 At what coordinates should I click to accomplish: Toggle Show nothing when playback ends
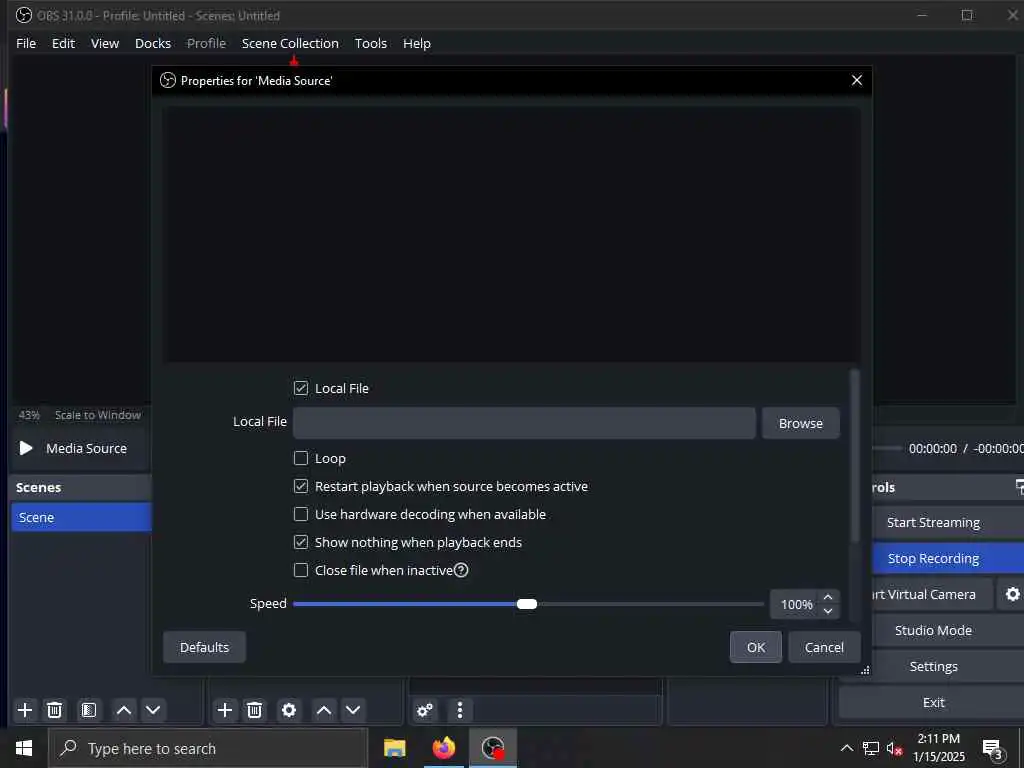tap(301, 542)
